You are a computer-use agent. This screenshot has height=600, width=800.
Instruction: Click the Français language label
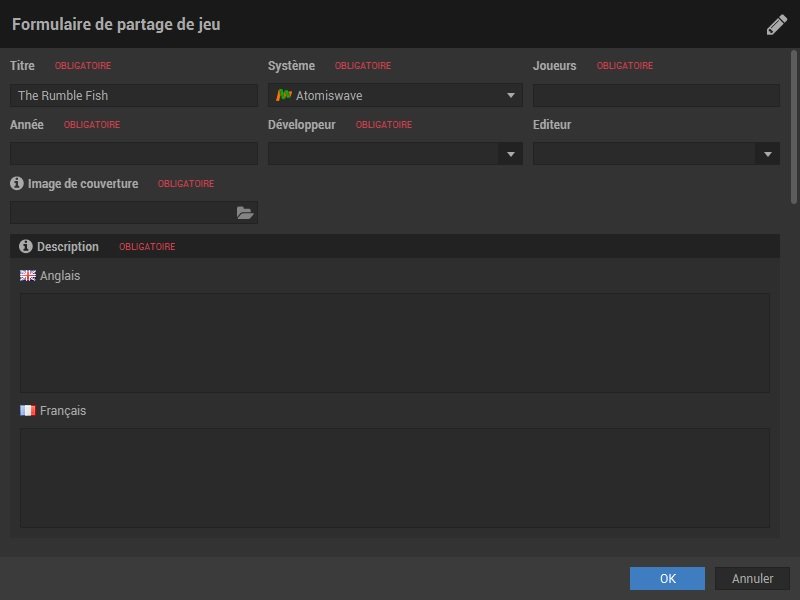pos(63,411)
